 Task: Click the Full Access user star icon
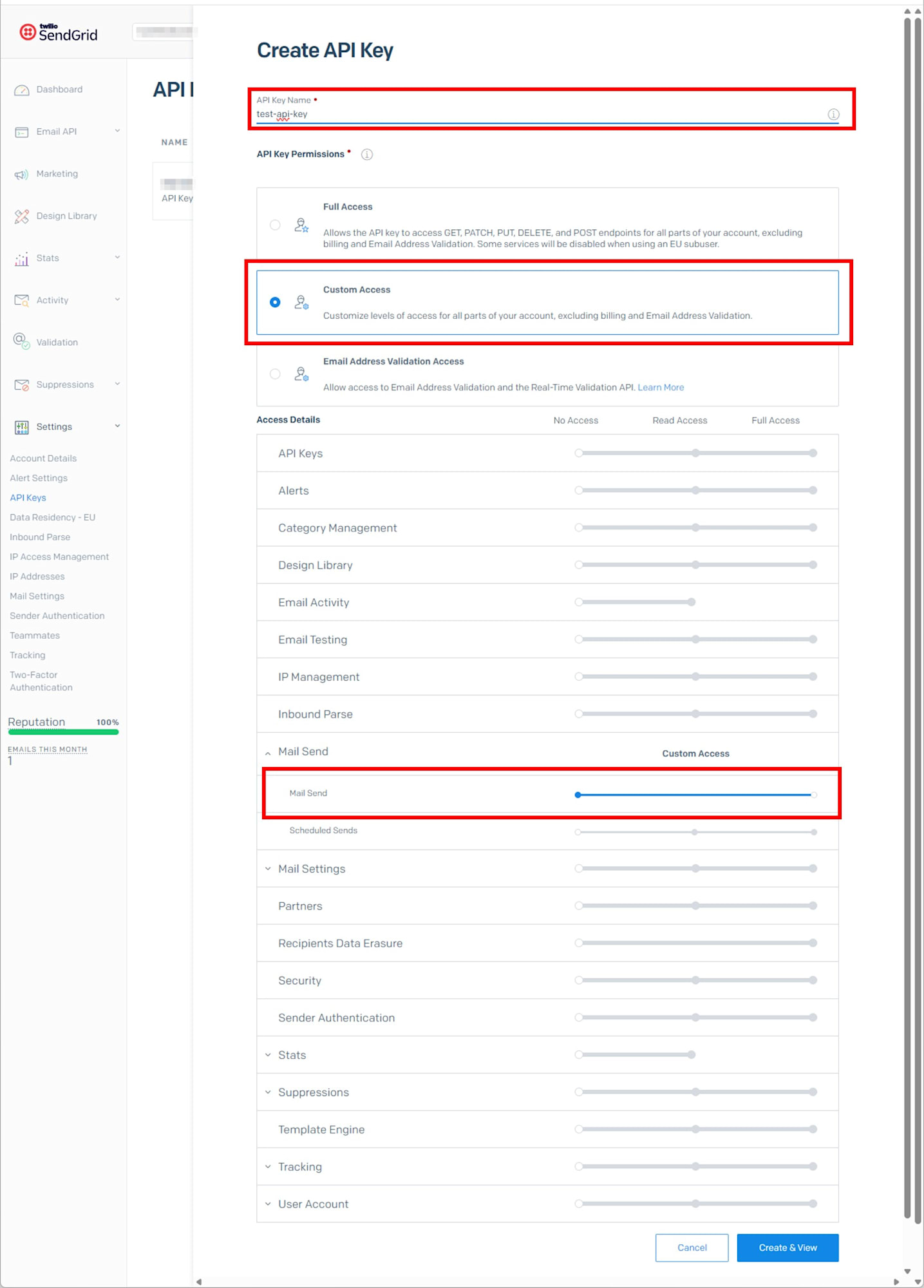click(x=301, y=225)
